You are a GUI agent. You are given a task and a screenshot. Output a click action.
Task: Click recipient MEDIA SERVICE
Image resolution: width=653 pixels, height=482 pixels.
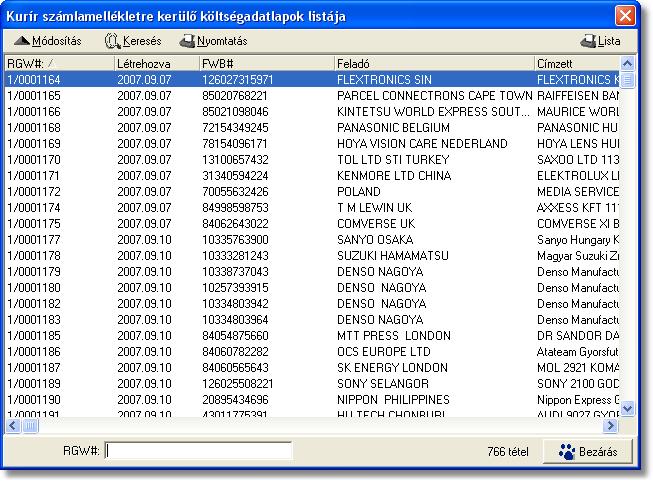(x=578, y=191)
